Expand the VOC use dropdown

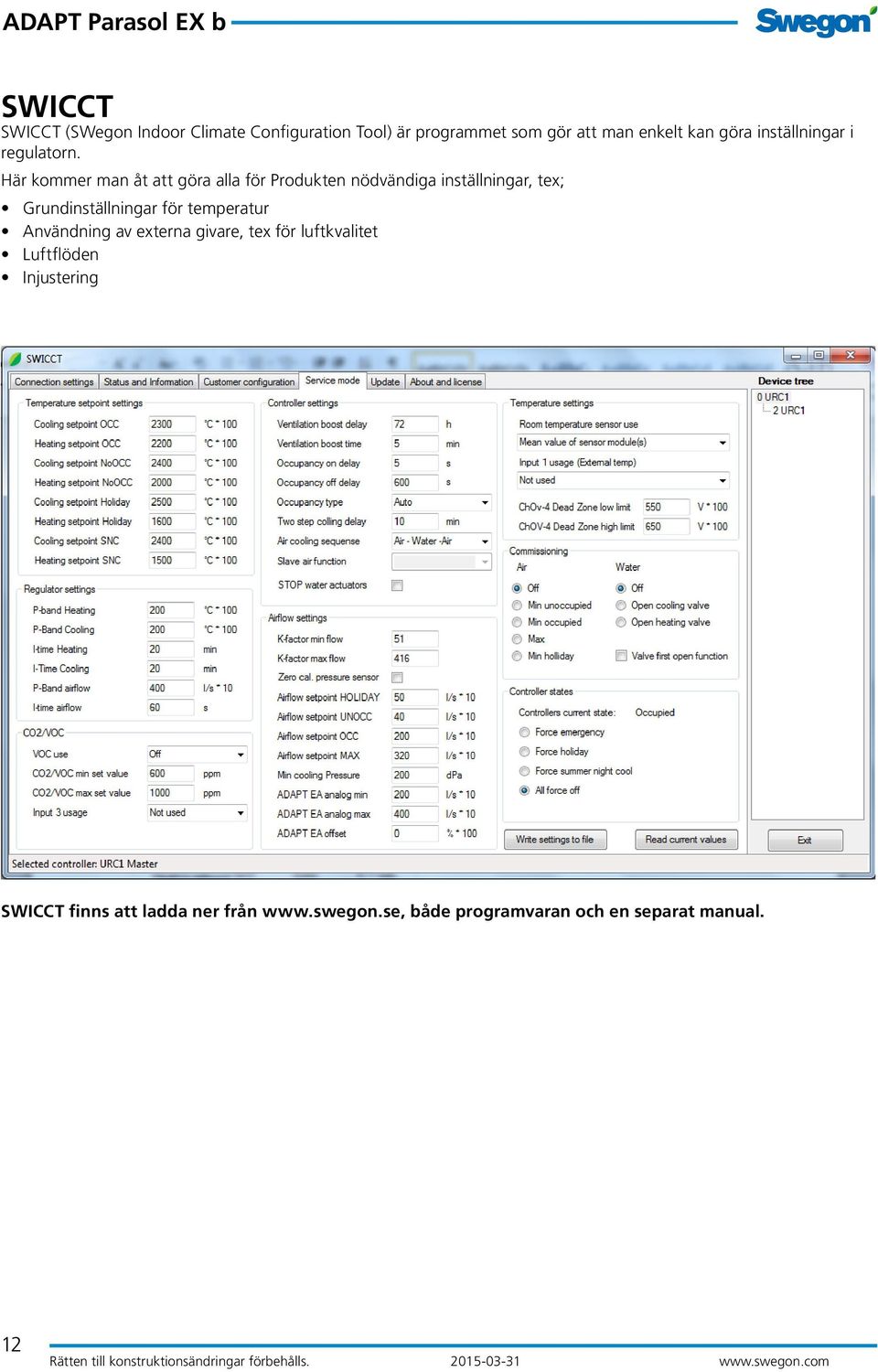click(x=197, y=755)
